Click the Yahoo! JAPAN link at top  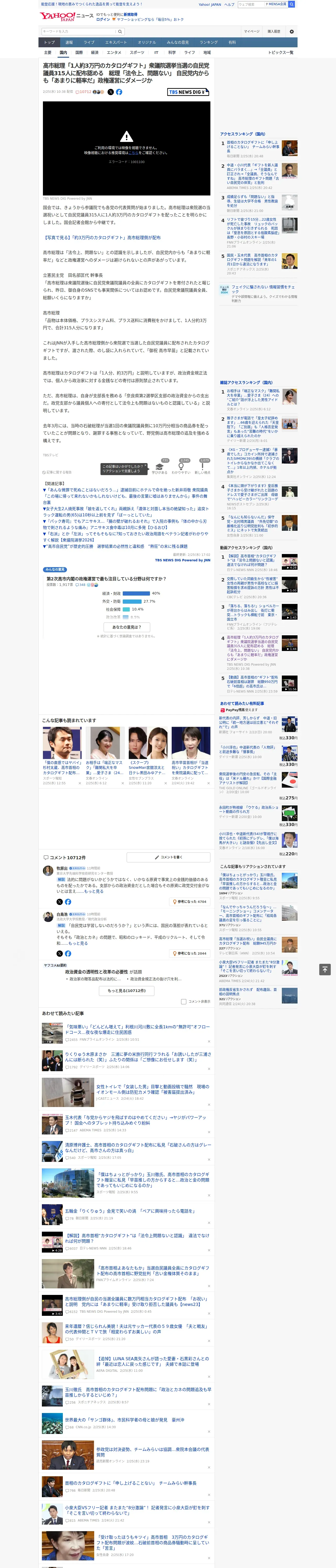click(x=210, y=4)
